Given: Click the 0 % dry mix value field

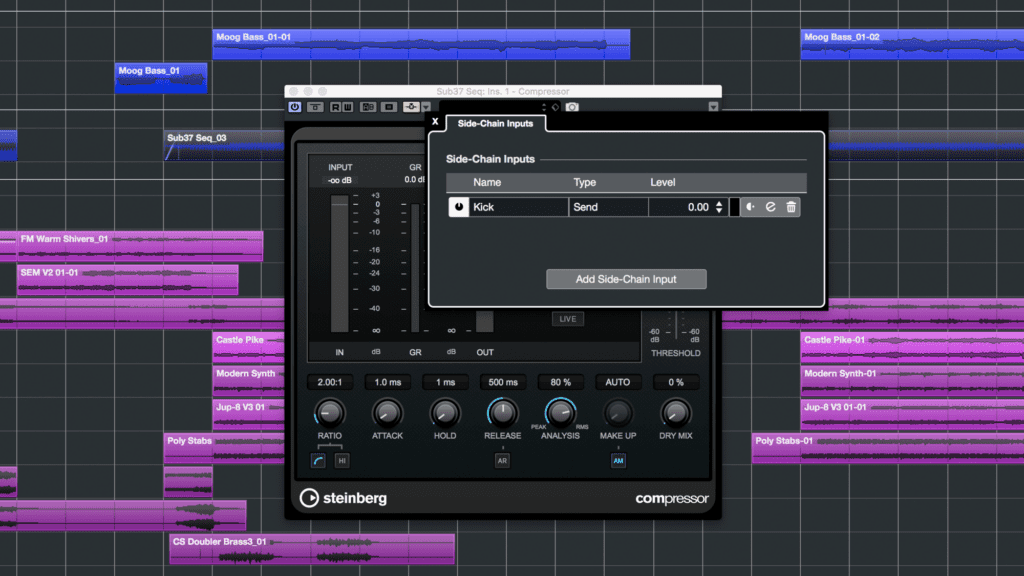Looking at the screenshot, I should tap(676, 382).
